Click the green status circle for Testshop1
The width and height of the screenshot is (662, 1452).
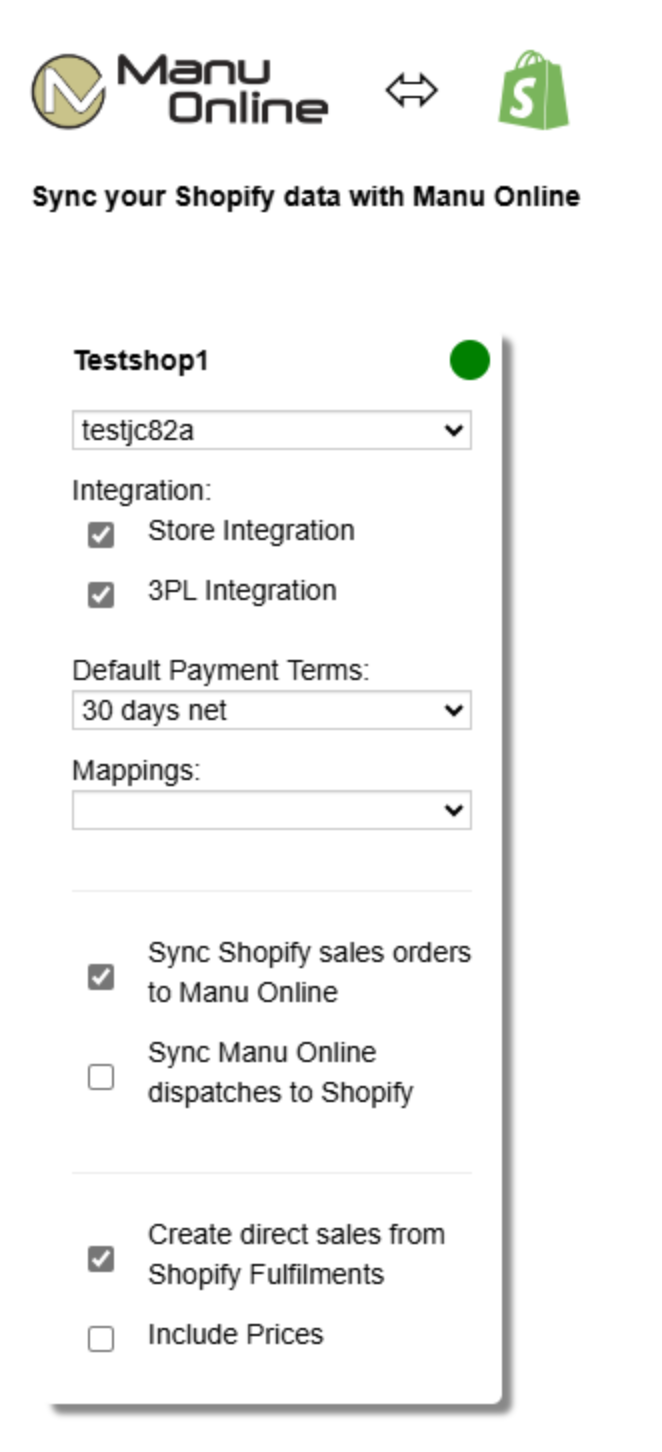click(470, 360)
